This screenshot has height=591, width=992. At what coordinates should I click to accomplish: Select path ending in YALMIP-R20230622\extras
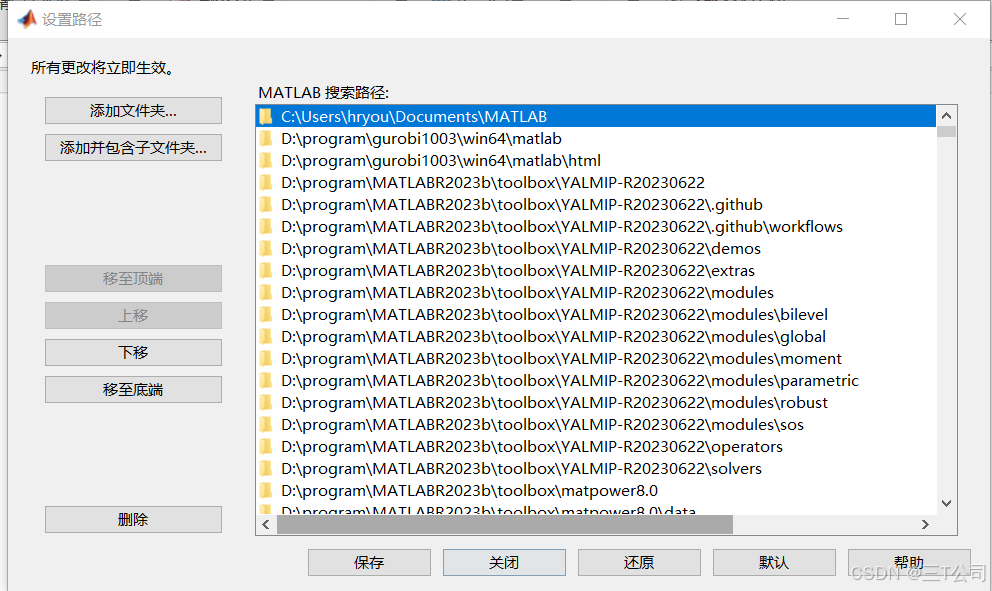pyautogui.click(x=596, y=271)
